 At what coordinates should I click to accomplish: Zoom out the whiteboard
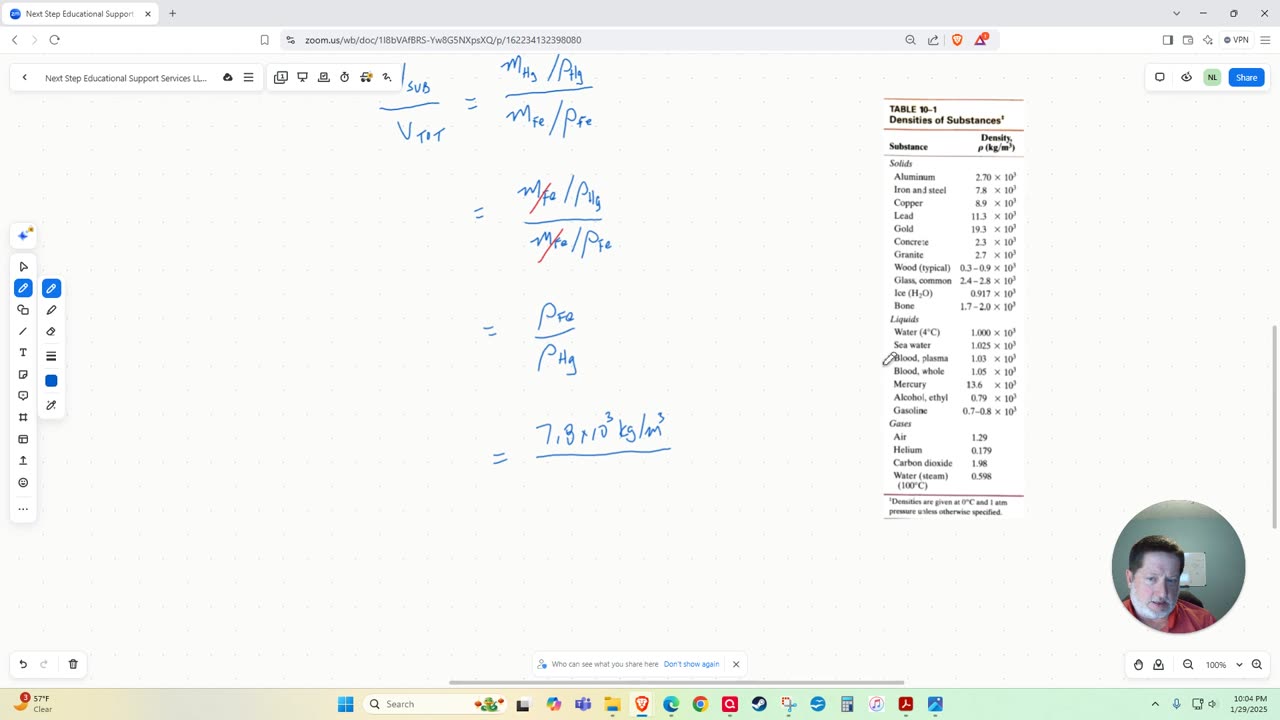click(x=1188, y=665)
